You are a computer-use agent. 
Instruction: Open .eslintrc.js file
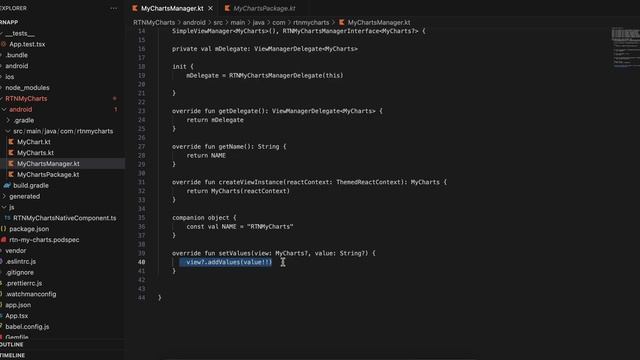pos(20,262)
